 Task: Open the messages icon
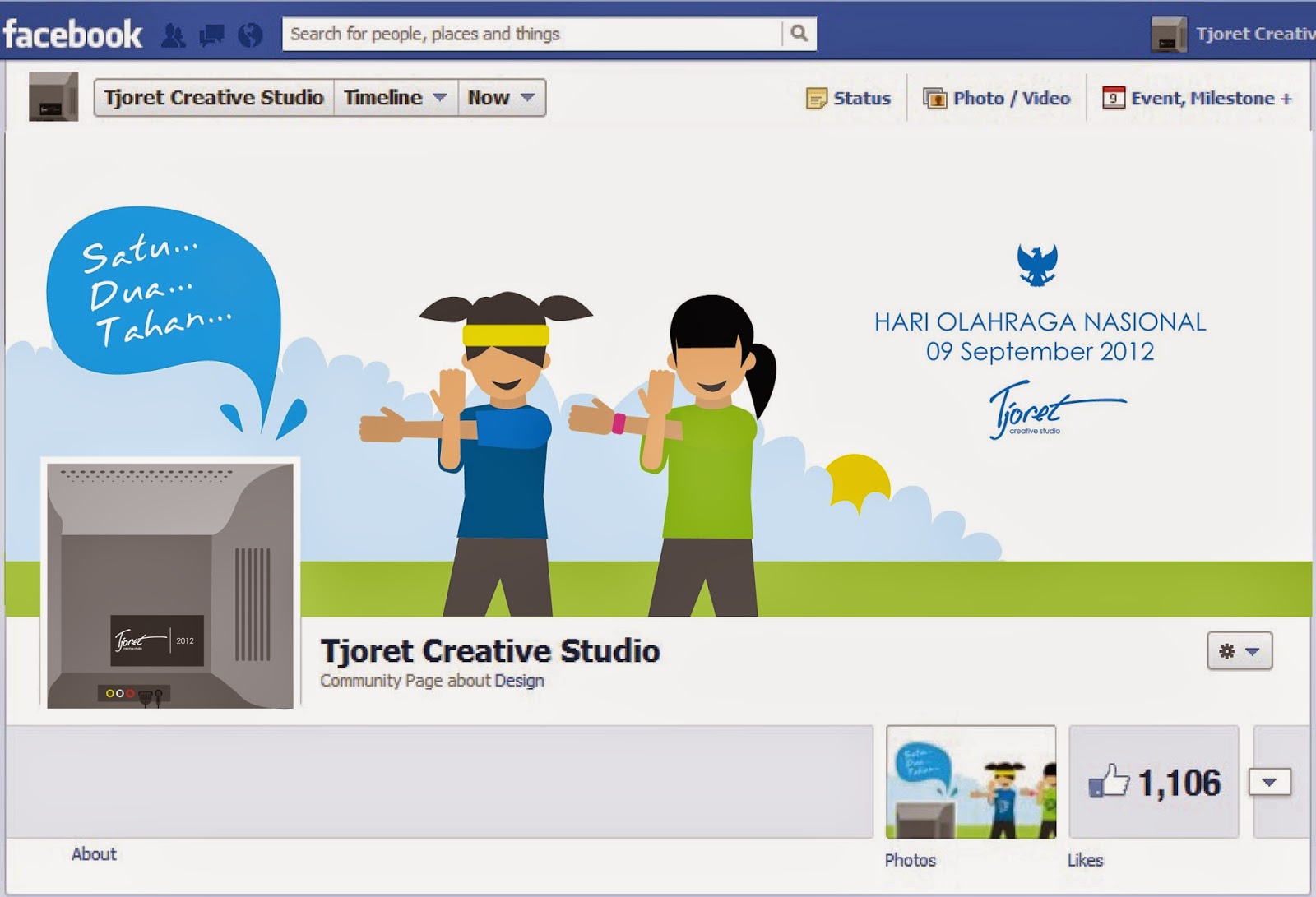point(211,35)
